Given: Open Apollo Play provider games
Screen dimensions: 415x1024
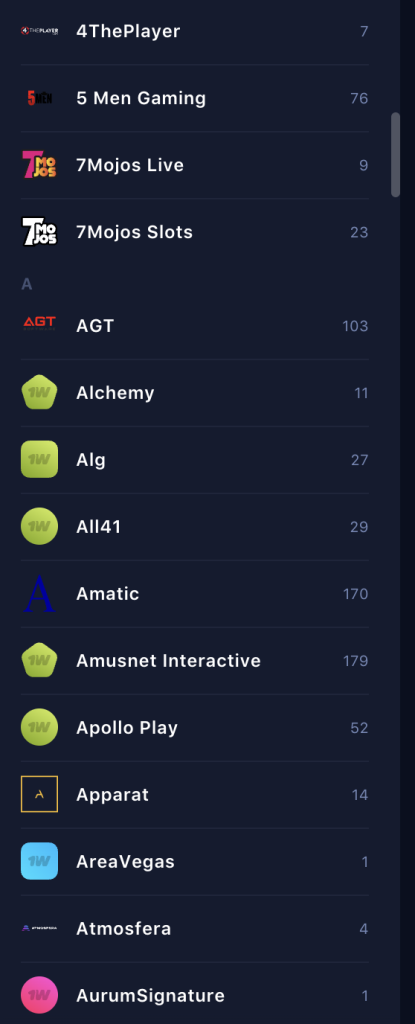Looking at the screenshot, I should click(195, 728).
